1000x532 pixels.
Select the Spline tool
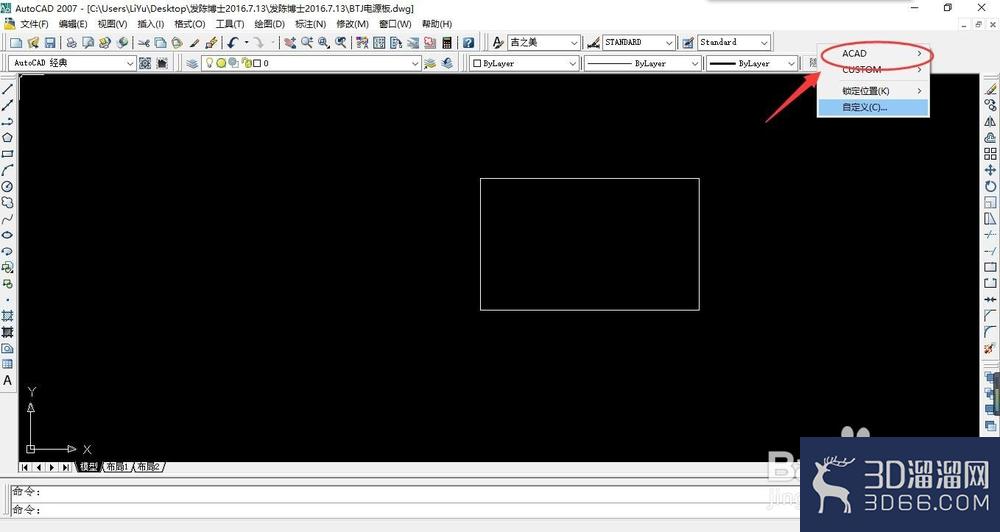[x=8, y=219]
